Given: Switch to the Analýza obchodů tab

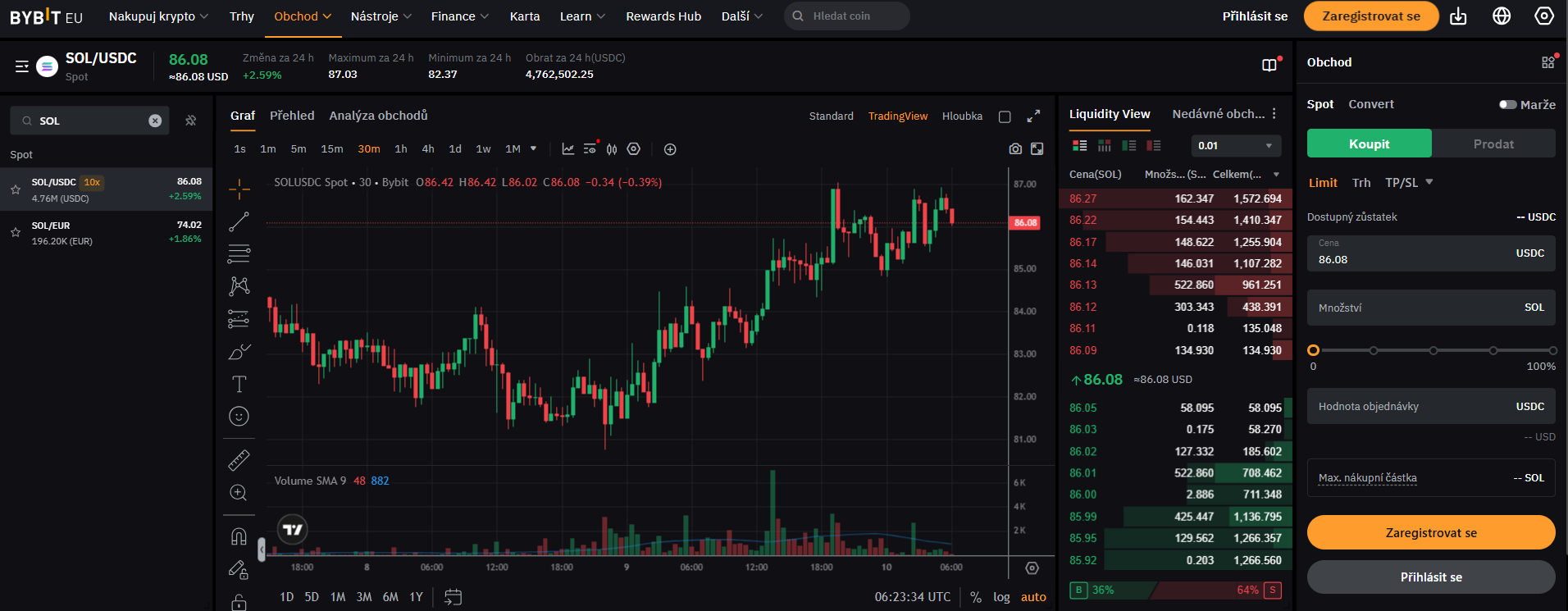Looking at the screenshot, I should tap(378, 116).
